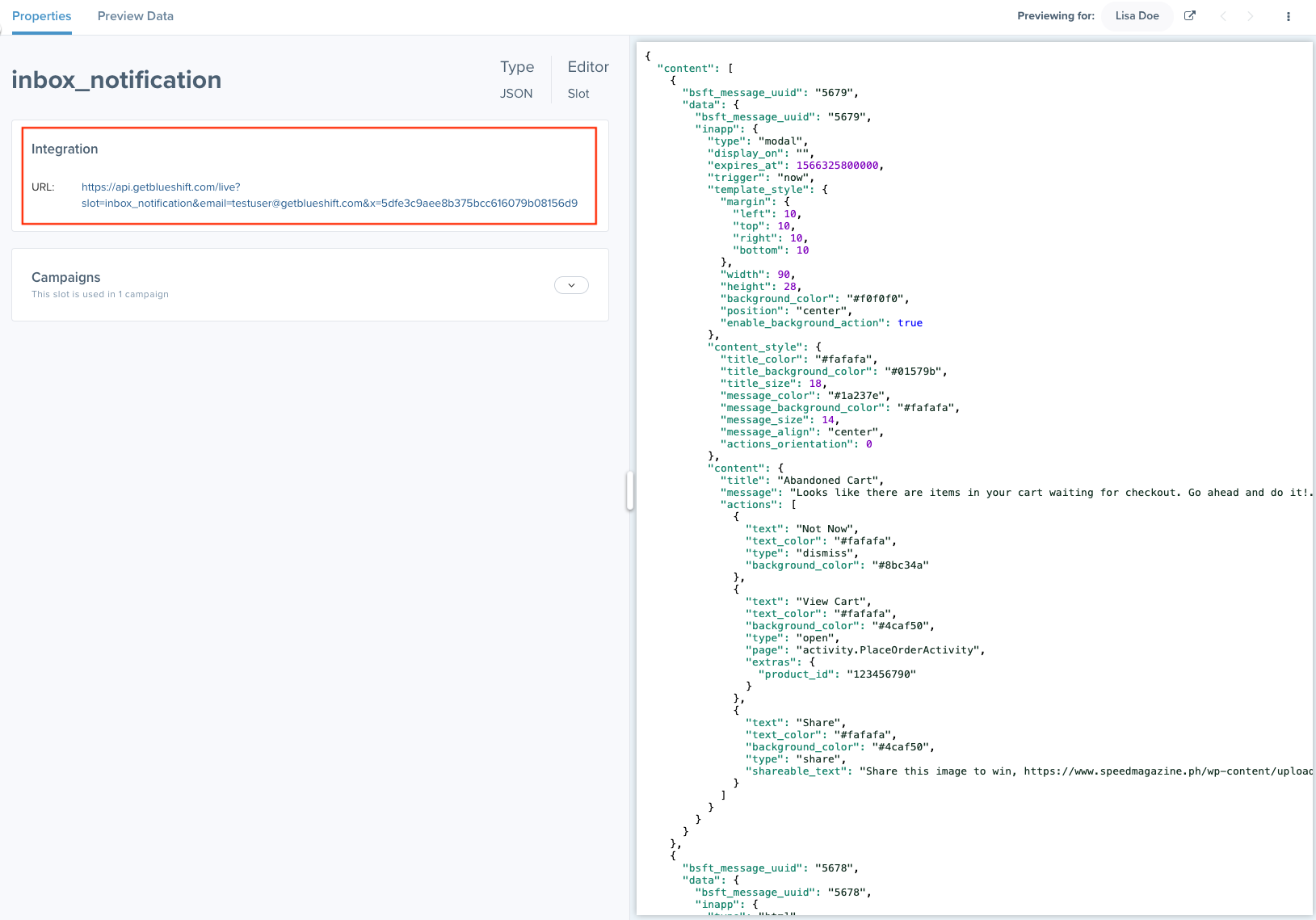Click the "shareable_text" line in JSON
Screen dimensions: 1316x920
tap(1028, 771)
